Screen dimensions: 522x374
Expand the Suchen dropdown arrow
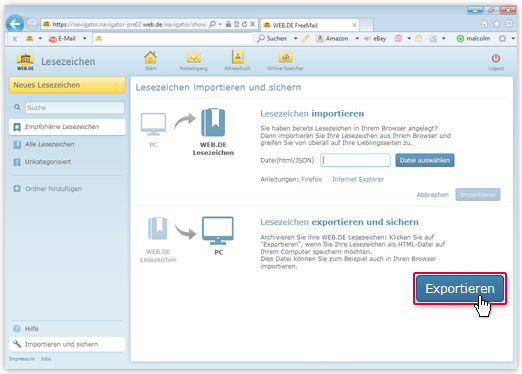(x=295, y=39)
